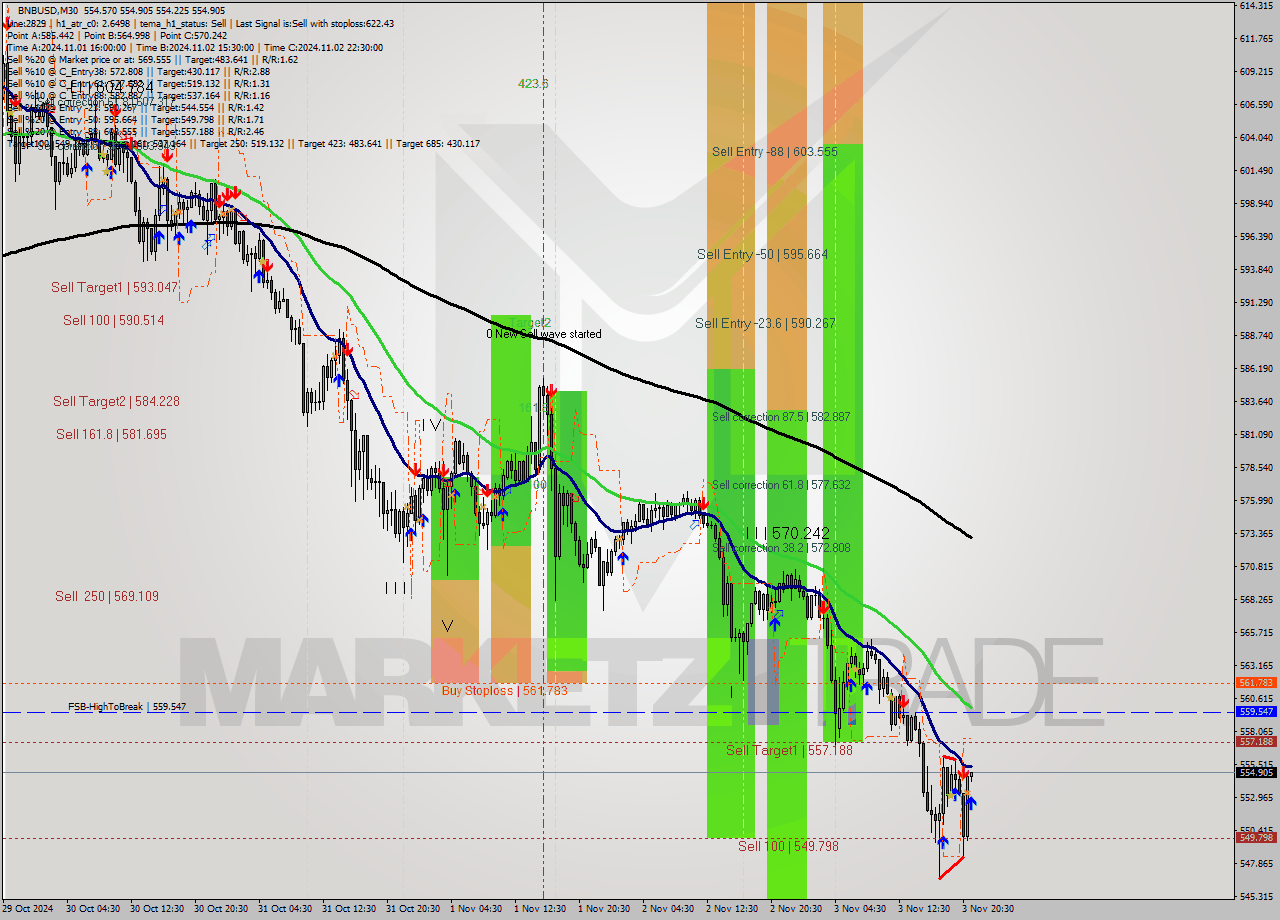Click blue 559.547 price tag on axis
Screen dimensions: 1280x920
coord(1255,711)
